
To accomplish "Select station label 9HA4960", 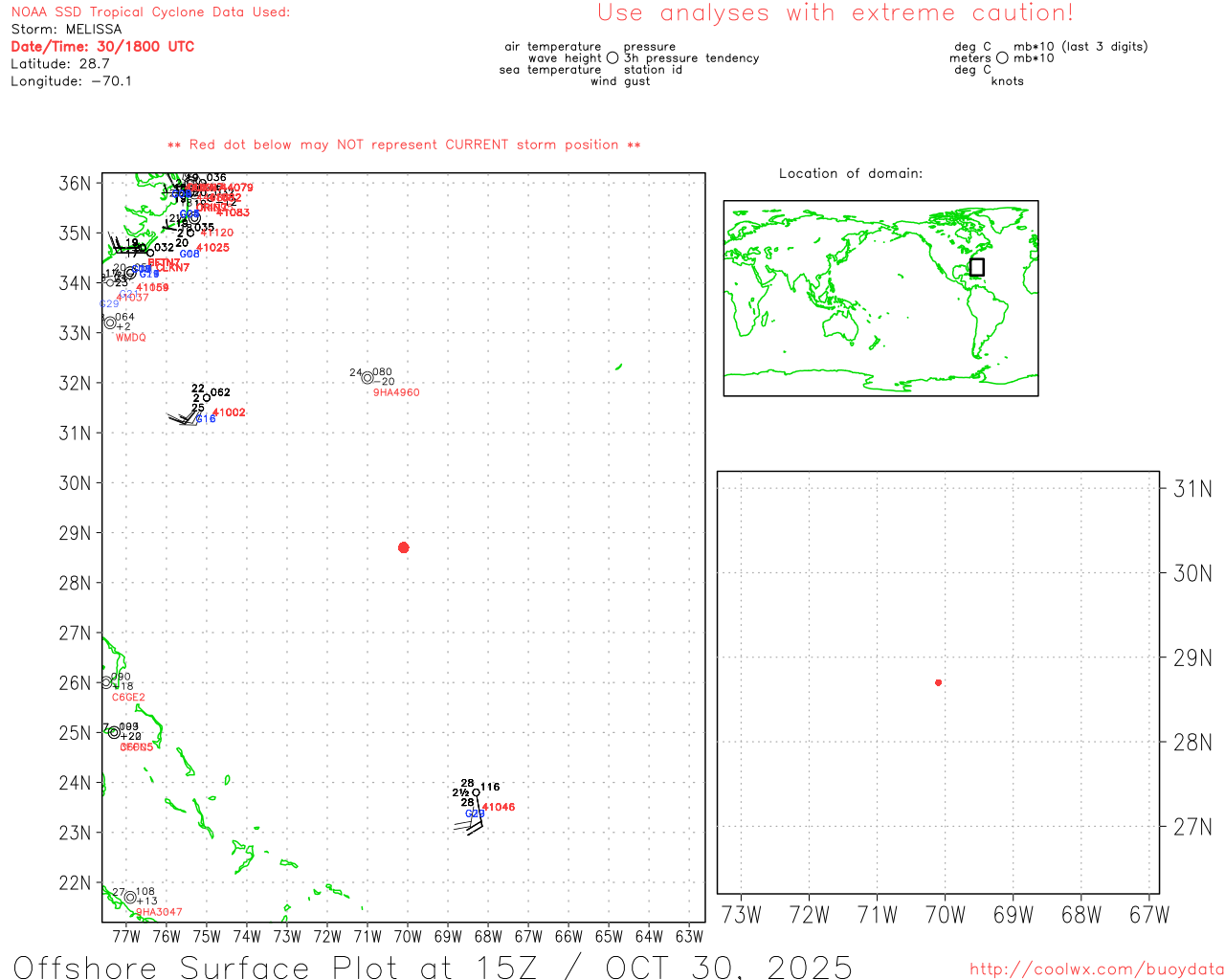I will (x=396, y=392).
